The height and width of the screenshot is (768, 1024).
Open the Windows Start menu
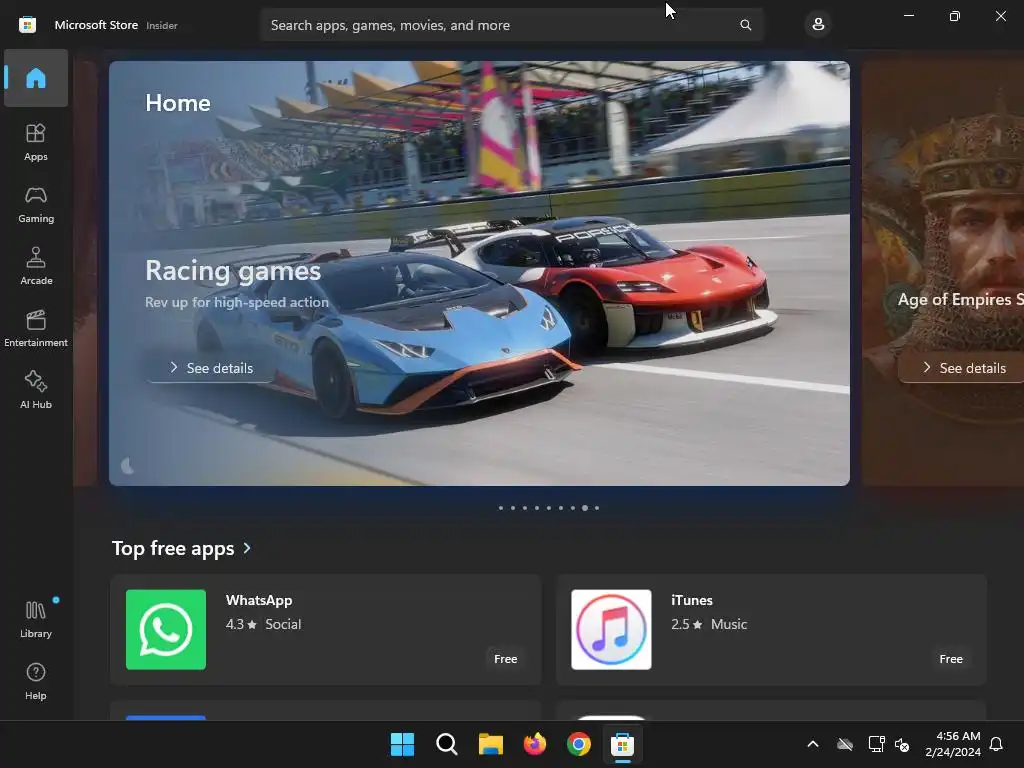(402, 744)
